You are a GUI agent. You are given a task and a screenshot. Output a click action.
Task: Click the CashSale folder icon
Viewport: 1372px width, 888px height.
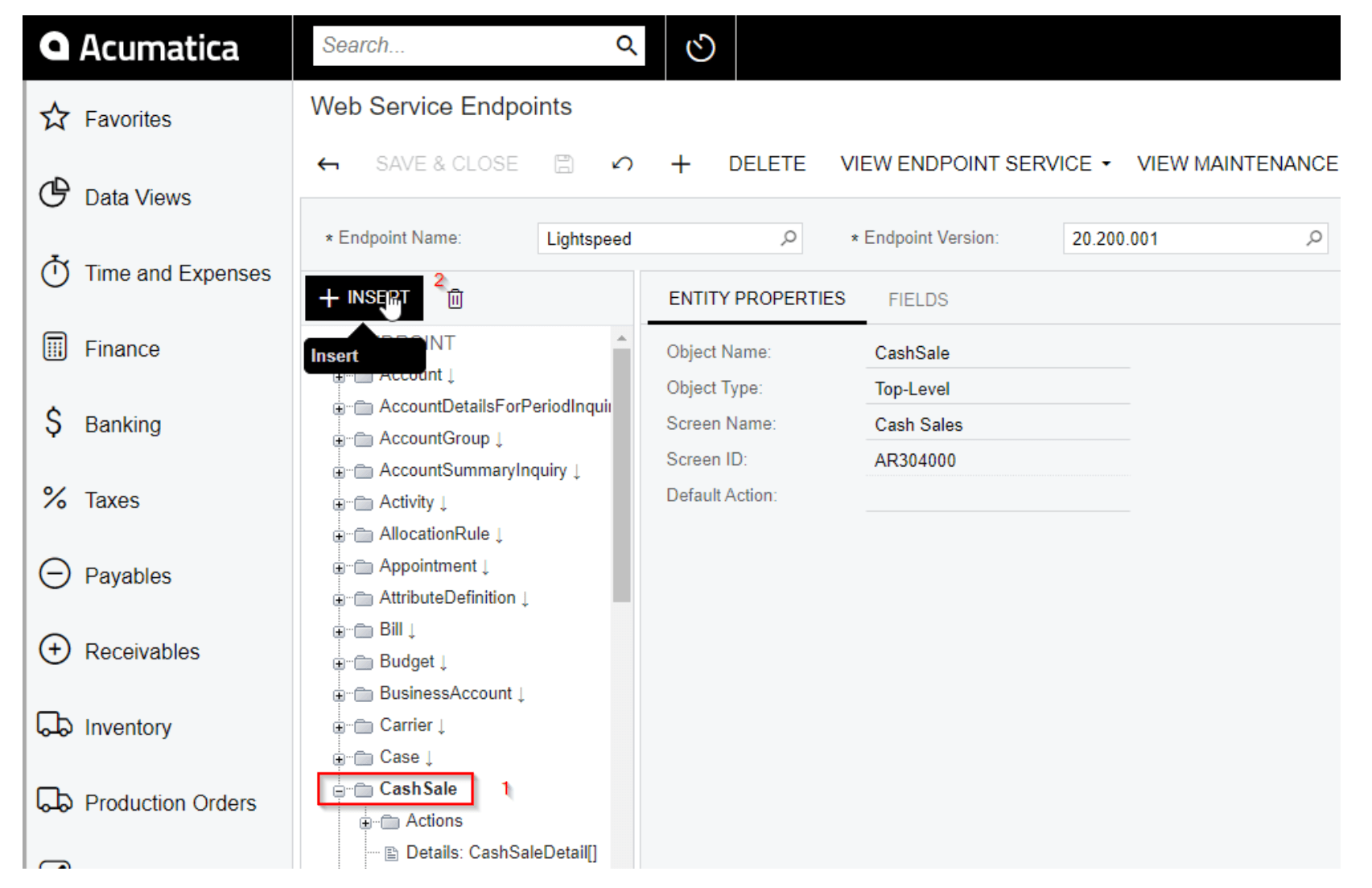pos(364,790)
